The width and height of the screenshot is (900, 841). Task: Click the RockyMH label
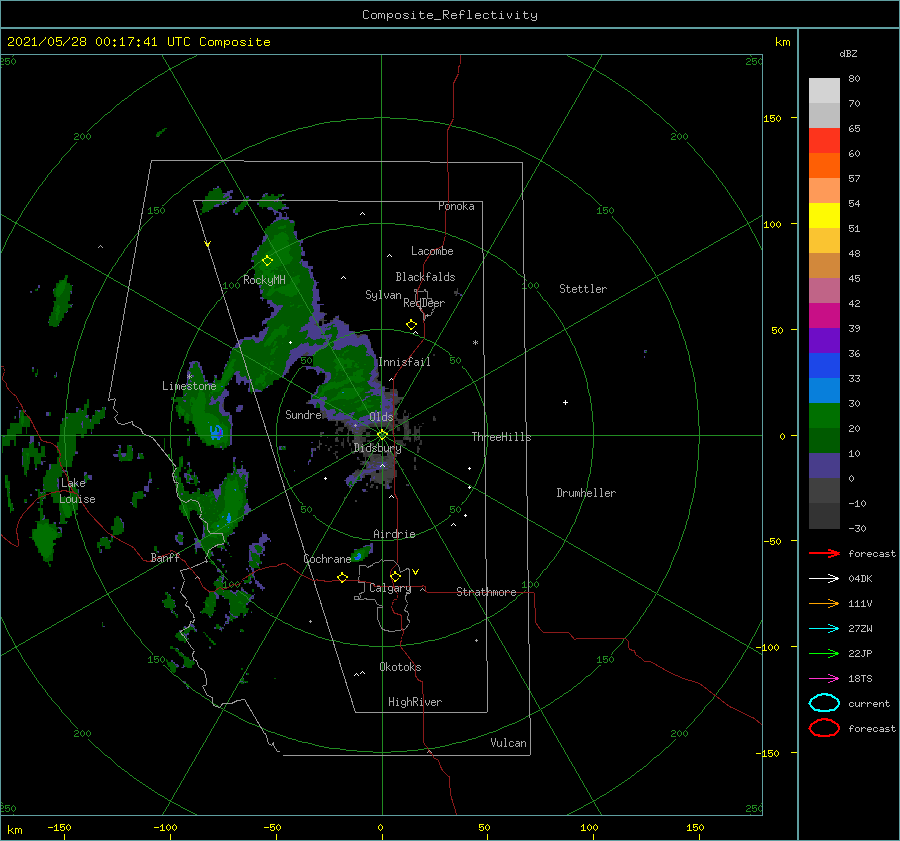[264, 280]
